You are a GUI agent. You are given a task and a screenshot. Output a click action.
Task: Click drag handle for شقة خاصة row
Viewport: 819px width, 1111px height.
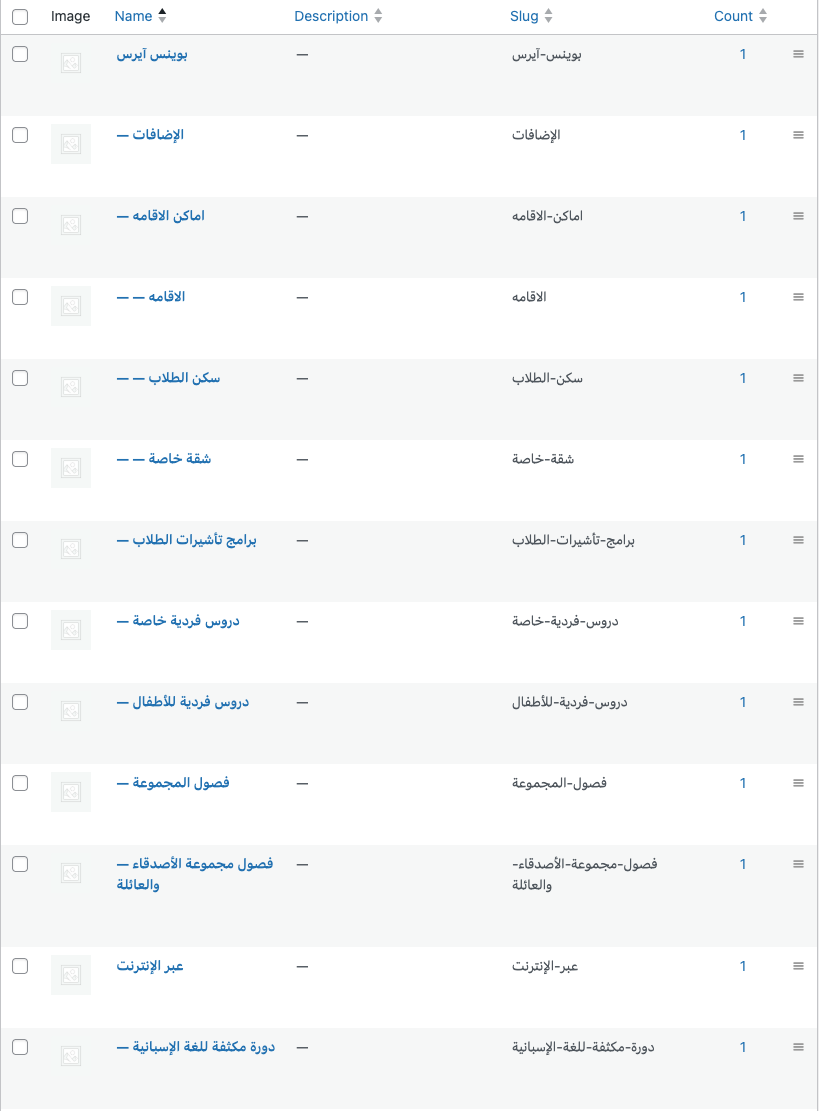click(x=798, y=459)
